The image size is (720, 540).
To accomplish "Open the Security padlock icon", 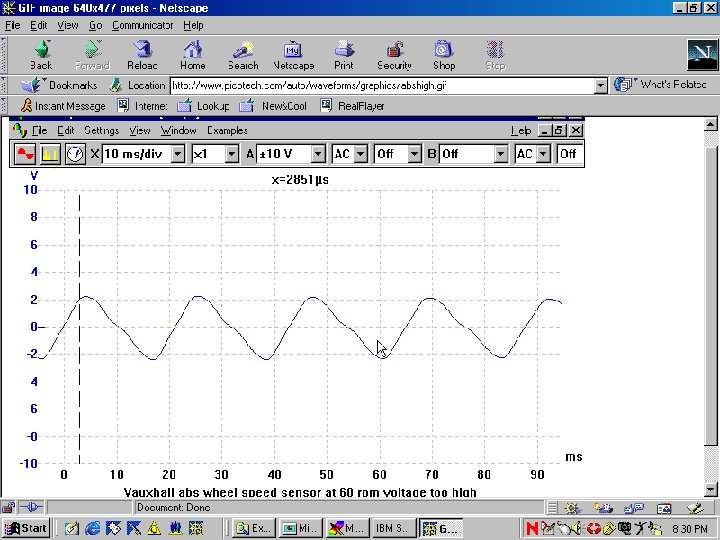I will tap(394, 50).
